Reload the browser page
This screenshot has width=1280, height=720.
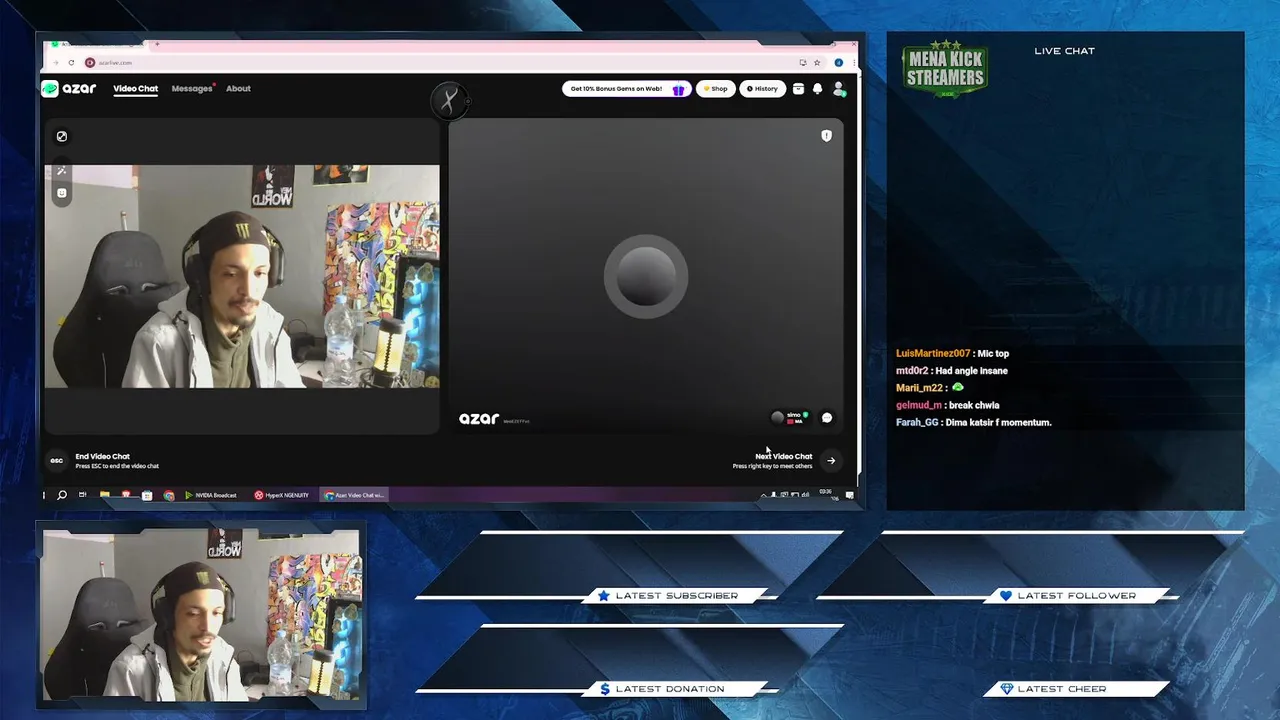click(x=71, y=62)
